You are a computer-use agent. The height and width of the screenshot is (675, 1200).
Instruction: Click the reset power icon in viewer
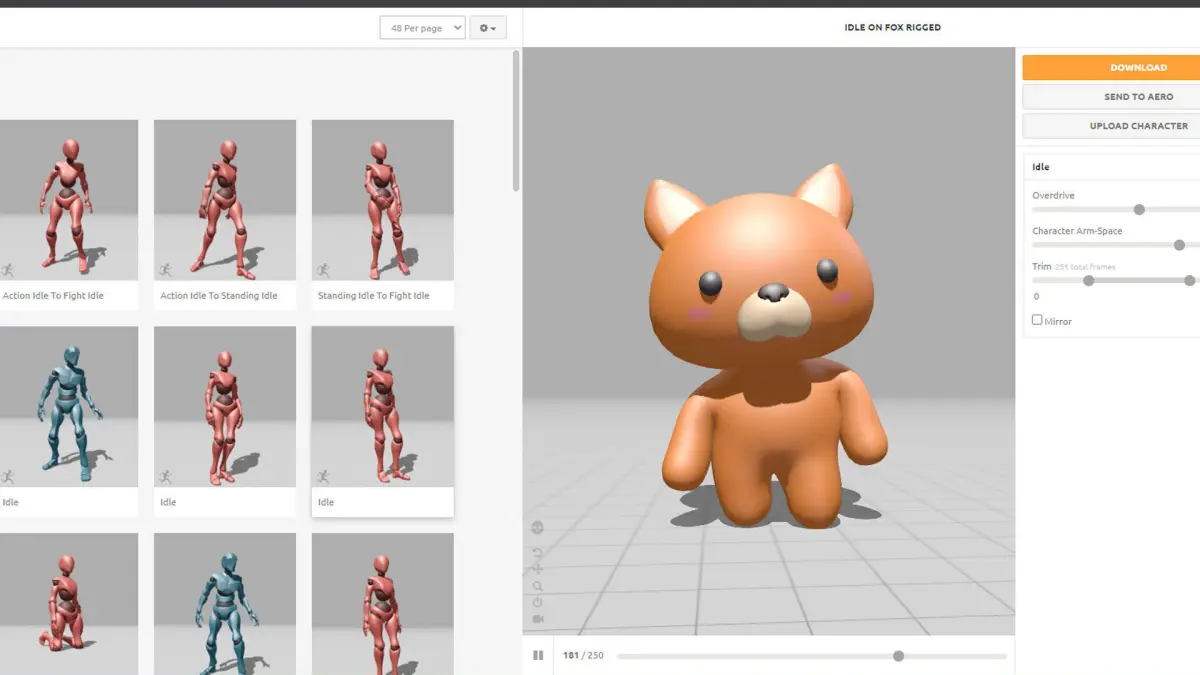[538, 602]
